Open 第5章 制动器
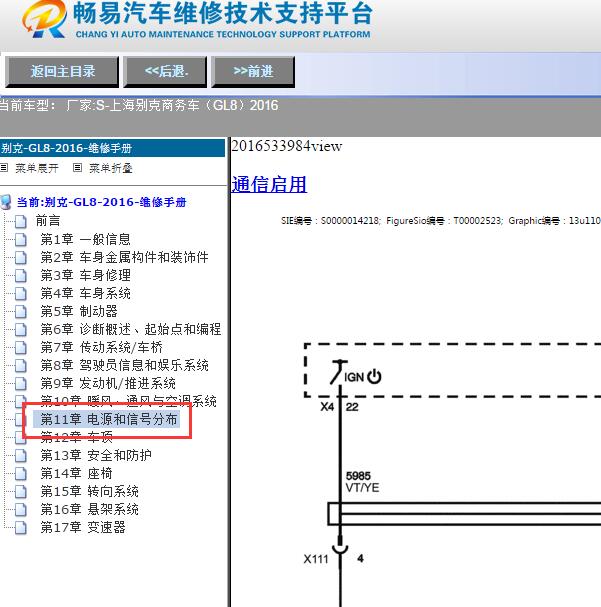Image resolution: width=601 pixels, height=607 pixels. (79, 311)
